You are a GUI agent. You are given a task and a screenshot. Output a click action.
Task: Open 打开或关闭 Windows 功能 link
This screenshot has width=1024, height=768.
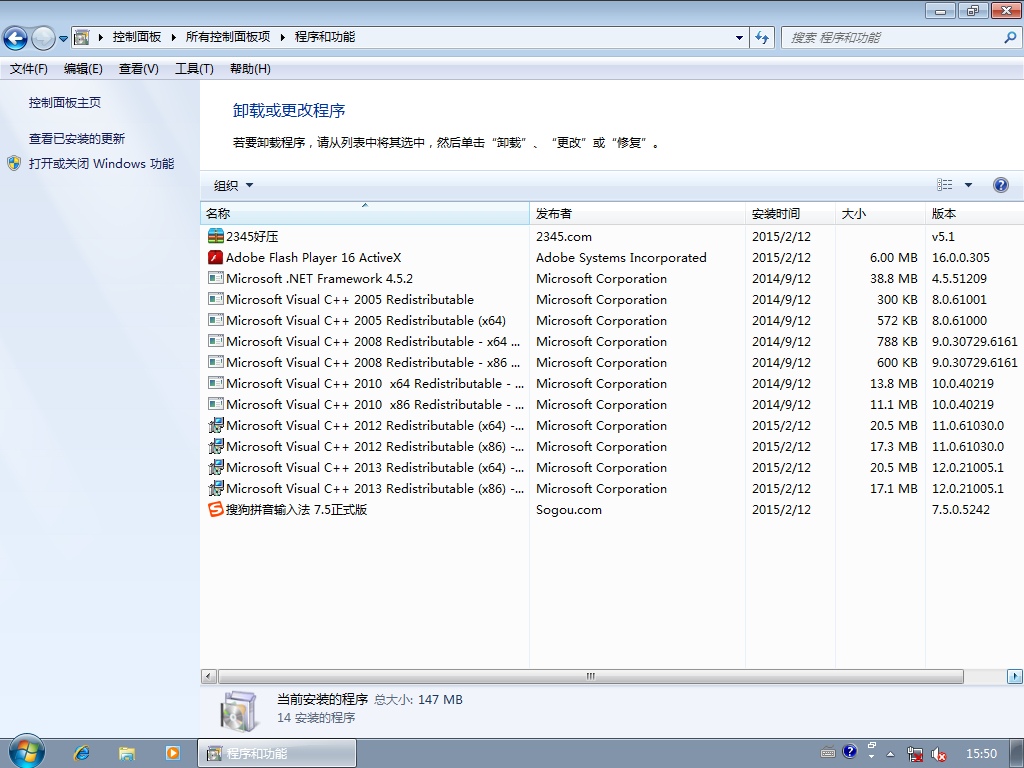click(x=101, y=163)
